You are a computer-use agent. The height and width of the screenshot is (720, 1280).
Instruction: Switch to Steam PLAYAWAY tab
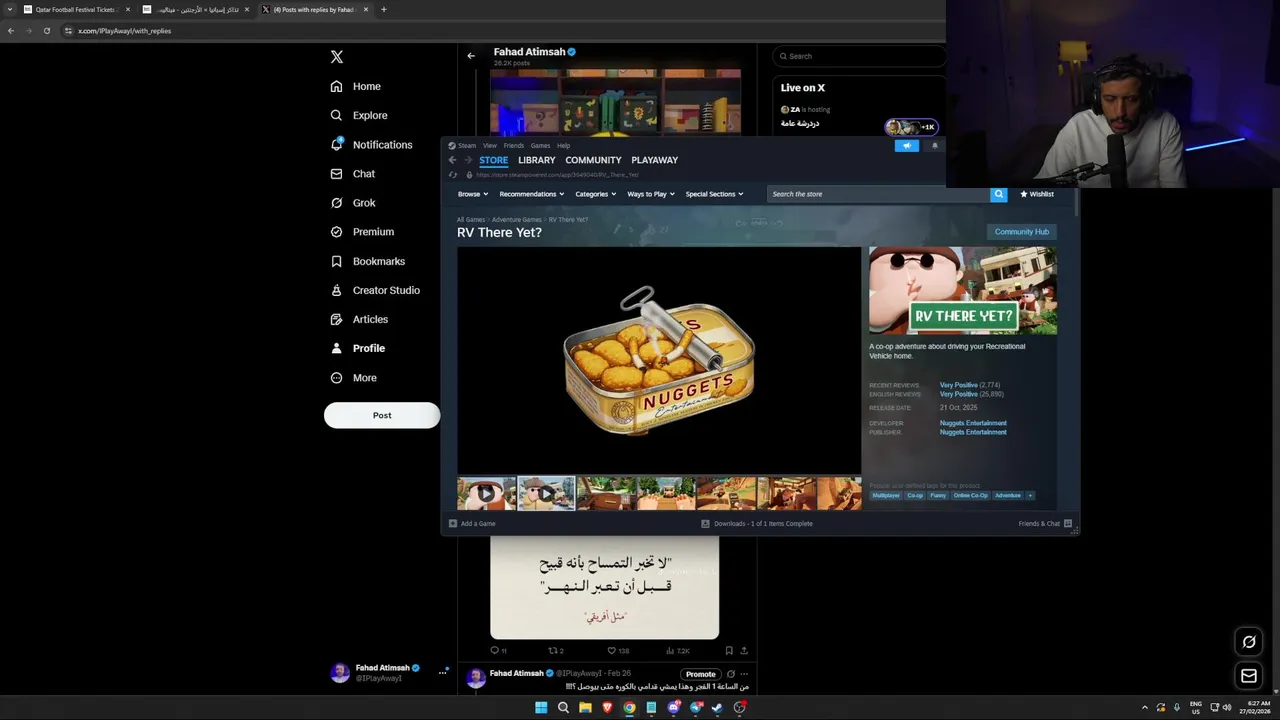(x=654, y=160)
